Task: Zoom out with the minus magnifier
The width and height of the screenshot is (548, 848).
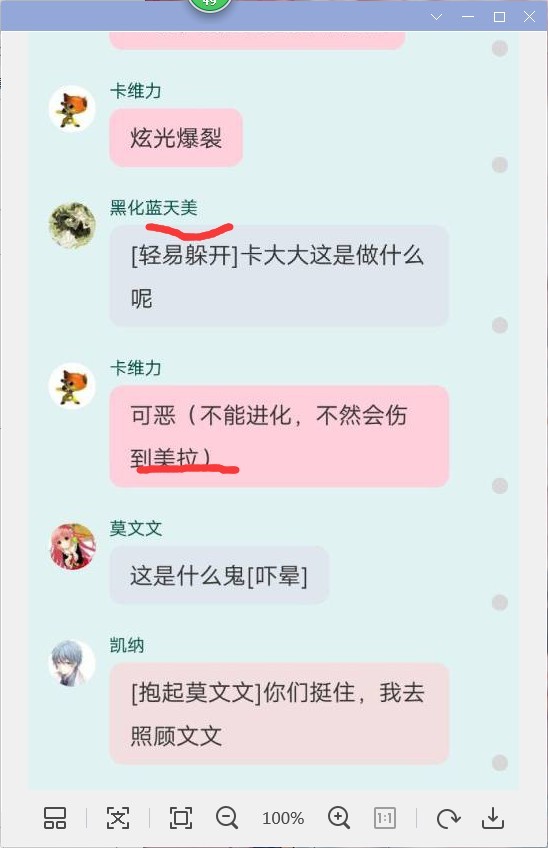Action: [x=227, y=818]
